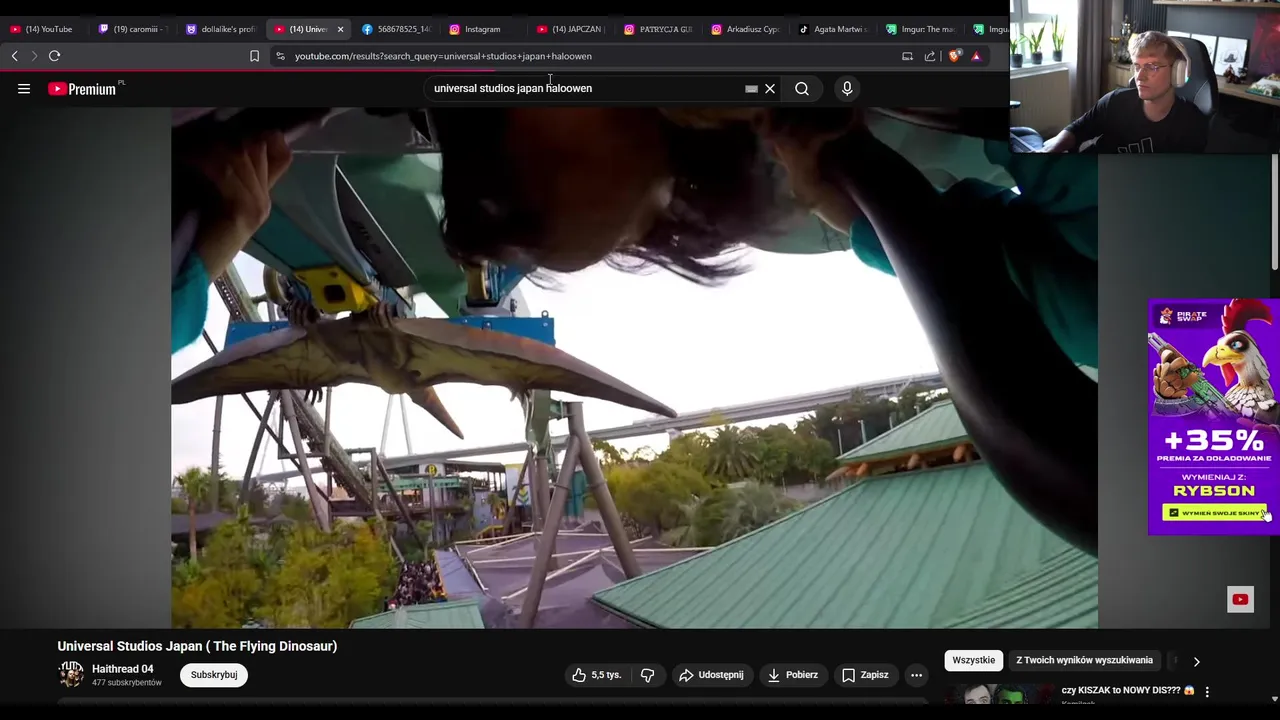This screenshot has width=1280, height=720.
Task: Run search with the magnifier icon
Action: pos(802,89)
